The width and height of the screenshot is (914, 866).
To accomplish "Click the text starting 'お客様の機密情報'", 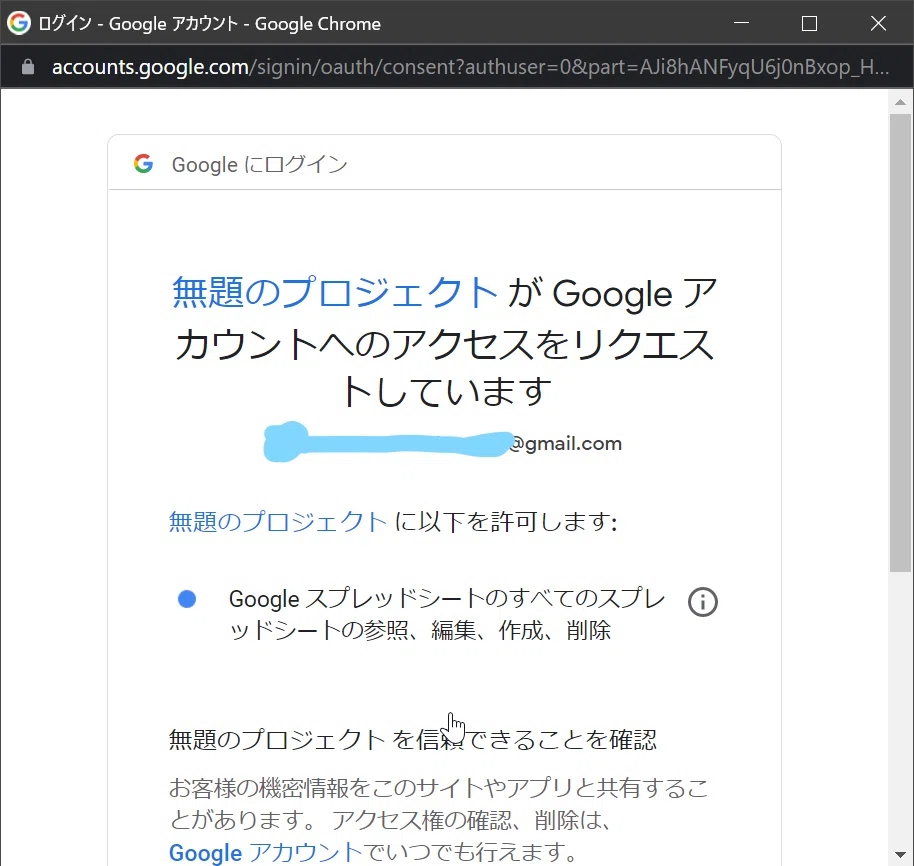I will pos(438,819).
